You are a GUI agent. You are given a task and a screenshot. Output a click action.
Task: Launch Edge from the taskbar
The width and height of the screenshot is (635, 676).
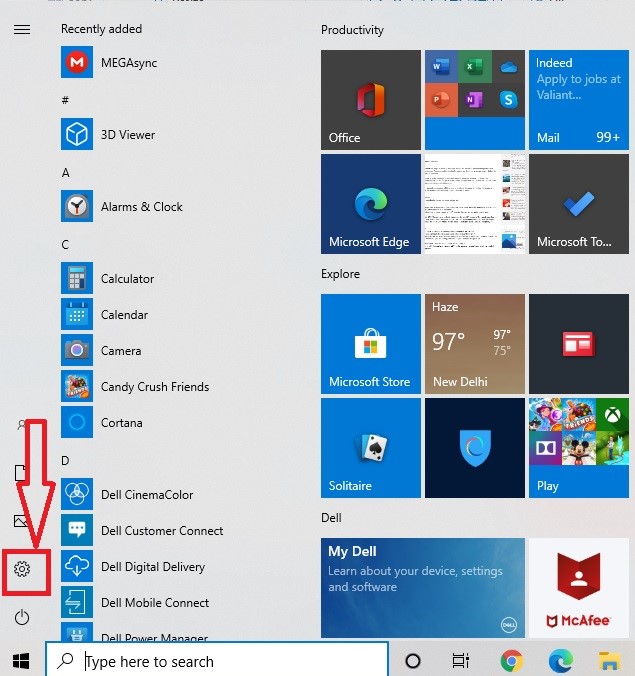click(x=560, y=660)
